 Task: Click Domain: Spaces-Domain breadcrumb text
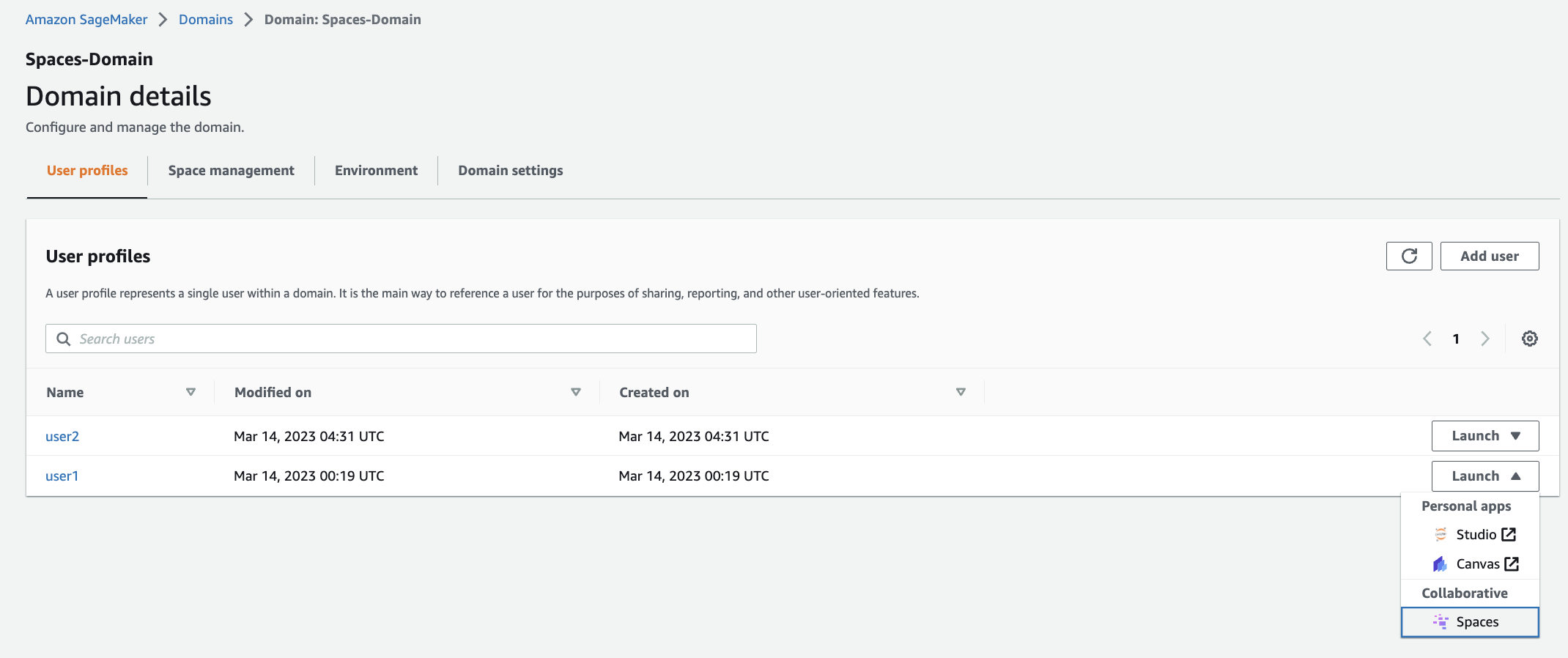coord(343,20)
